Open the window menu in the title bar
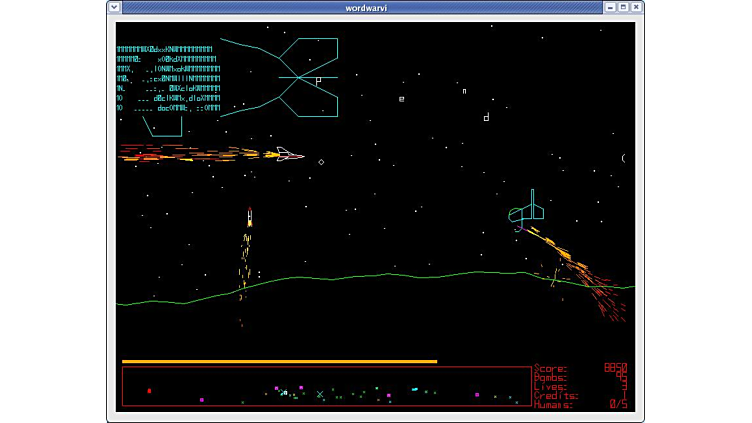Image resolution: width=752 pixels, height=423 pixels. [x=114, y=7]
